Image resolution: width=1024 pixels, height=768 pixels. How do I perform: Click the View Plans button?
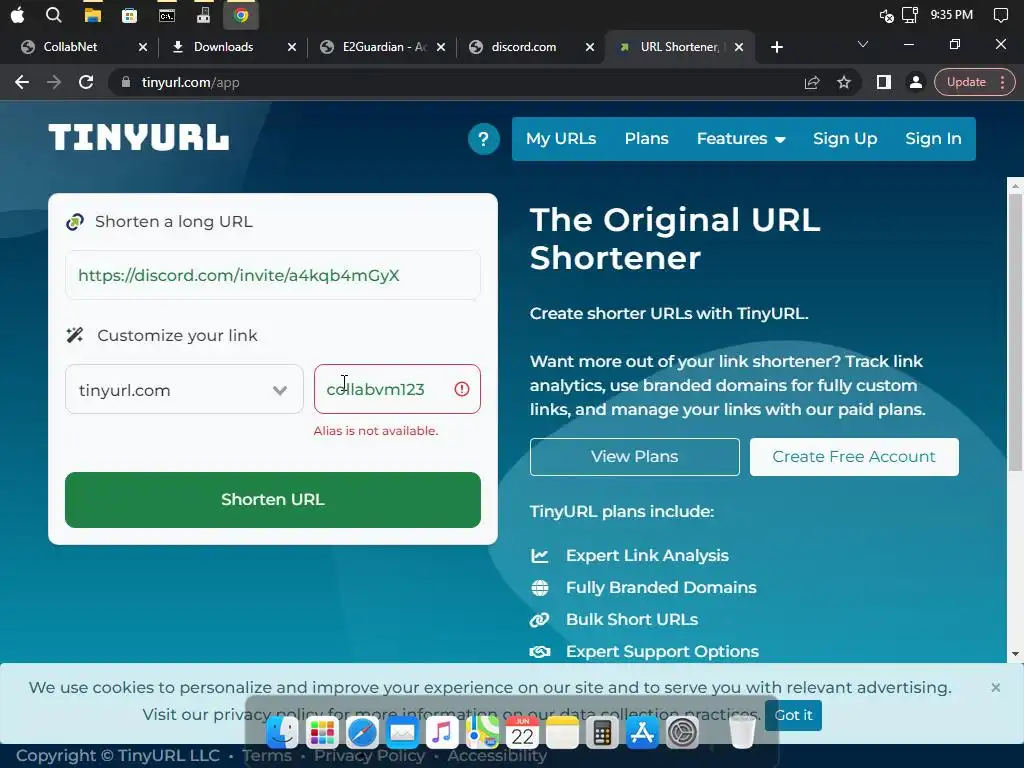[x=635, y=456]
